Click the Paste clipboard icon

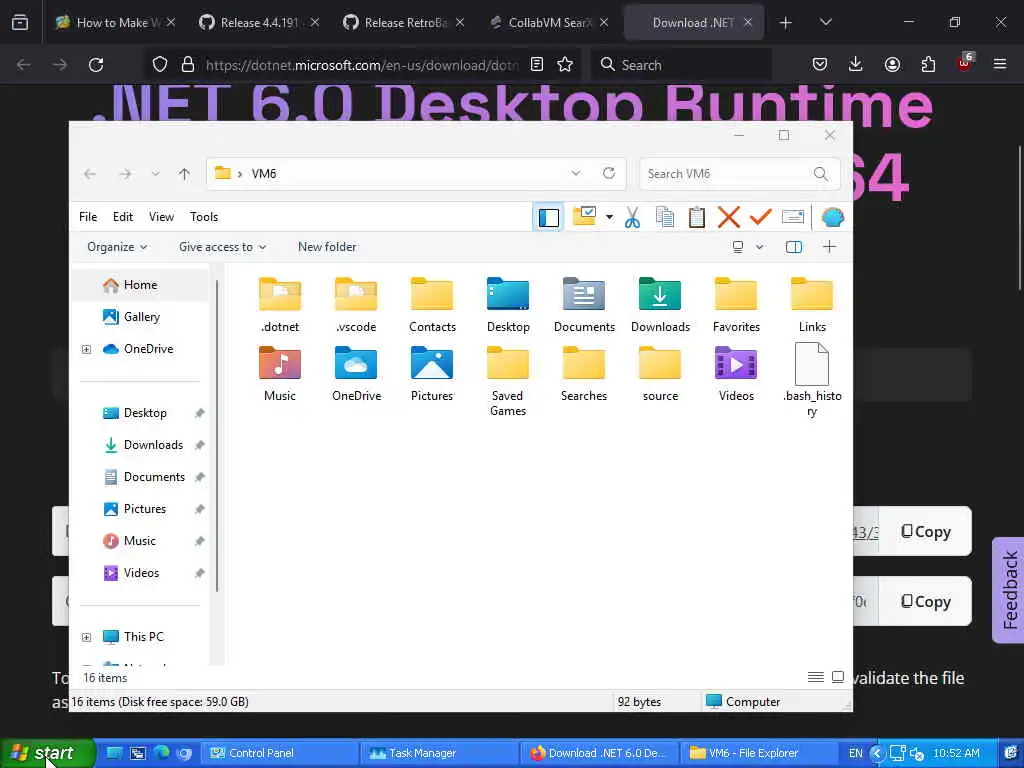697,217
